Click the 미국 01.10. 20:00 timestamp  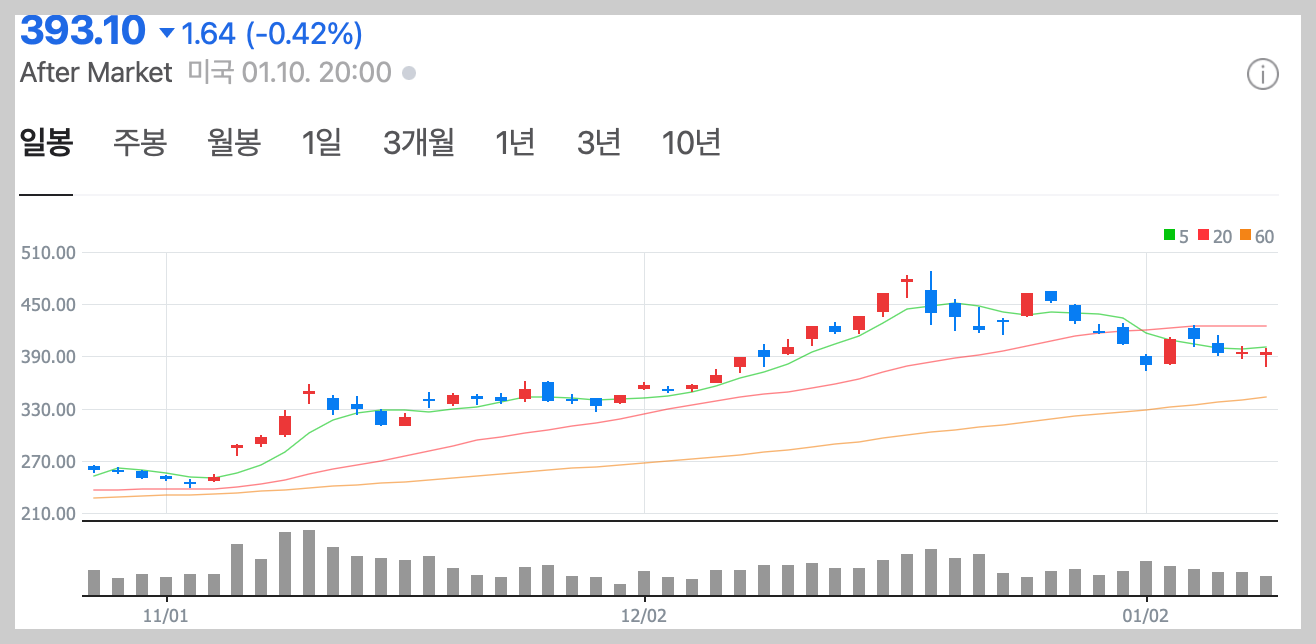[x=290, y=73]
